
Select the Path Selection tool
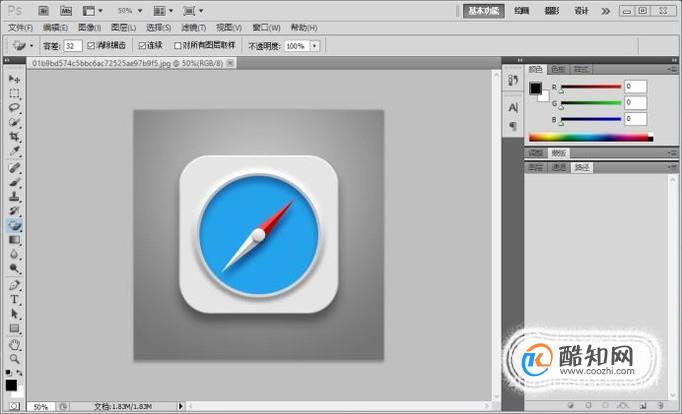pyautogui.click(x=14, y=314)
